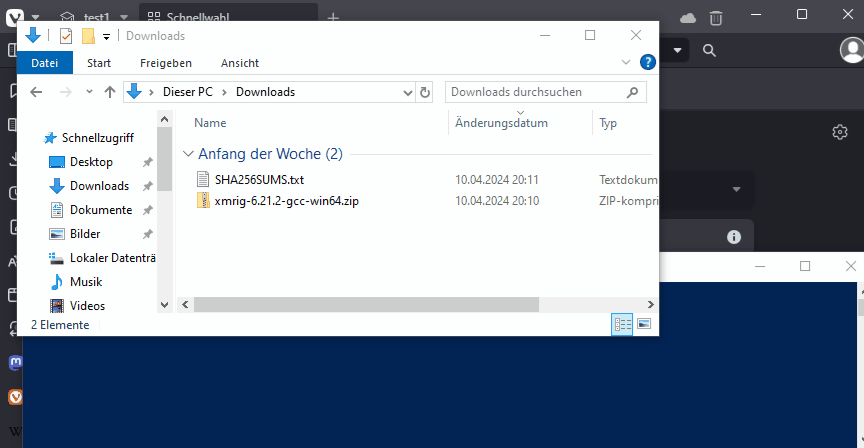Viewport: 864px width, 448px height.
Task: Open the Datei menu tab
Action: [45, 63]
